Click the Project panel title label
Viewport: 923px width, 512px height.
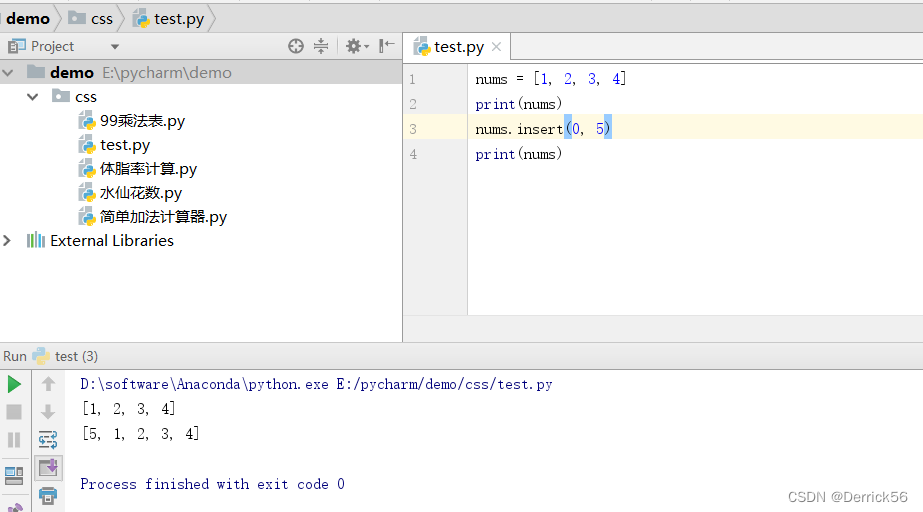(52, 46)
